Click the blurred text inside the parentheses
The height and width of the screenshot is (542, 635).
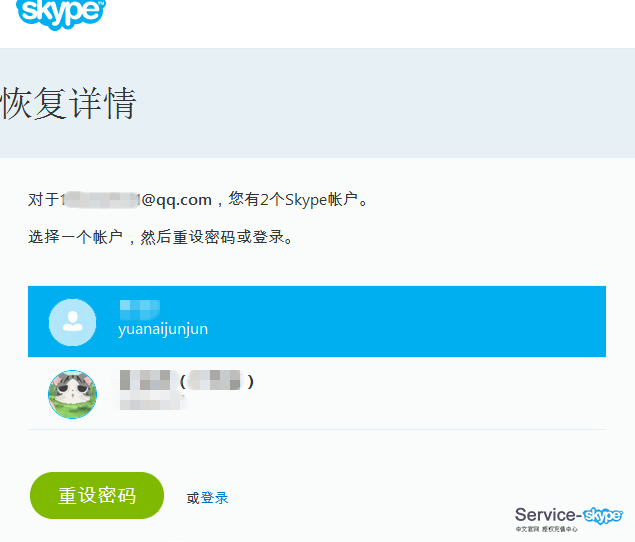click(216, 381)
